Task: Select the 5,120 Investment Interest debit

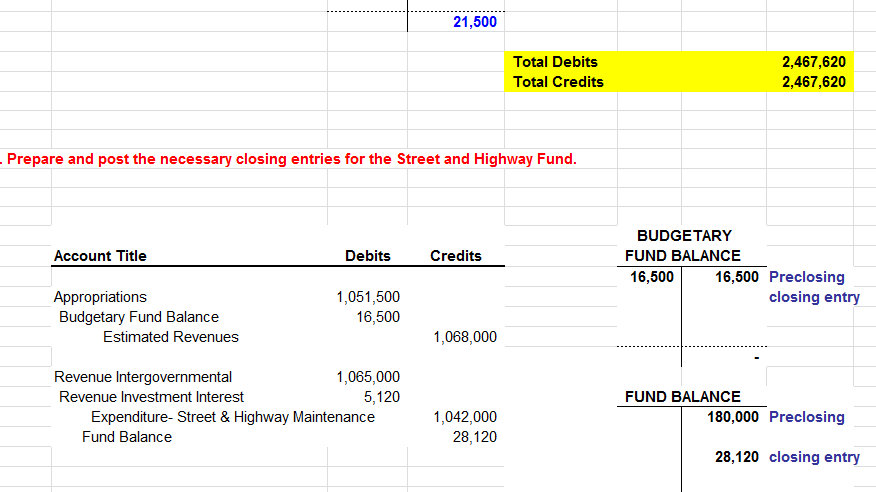Action: click(382, 397)
